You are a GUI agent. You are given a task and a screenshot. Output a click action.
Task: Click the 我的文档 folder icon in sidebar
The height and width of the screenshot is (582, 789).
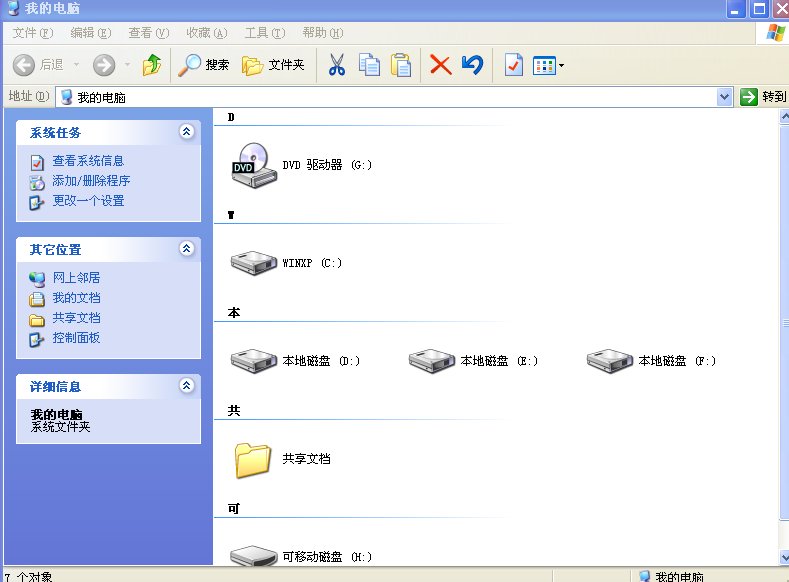pyautogui.click(x=37, y=299)
